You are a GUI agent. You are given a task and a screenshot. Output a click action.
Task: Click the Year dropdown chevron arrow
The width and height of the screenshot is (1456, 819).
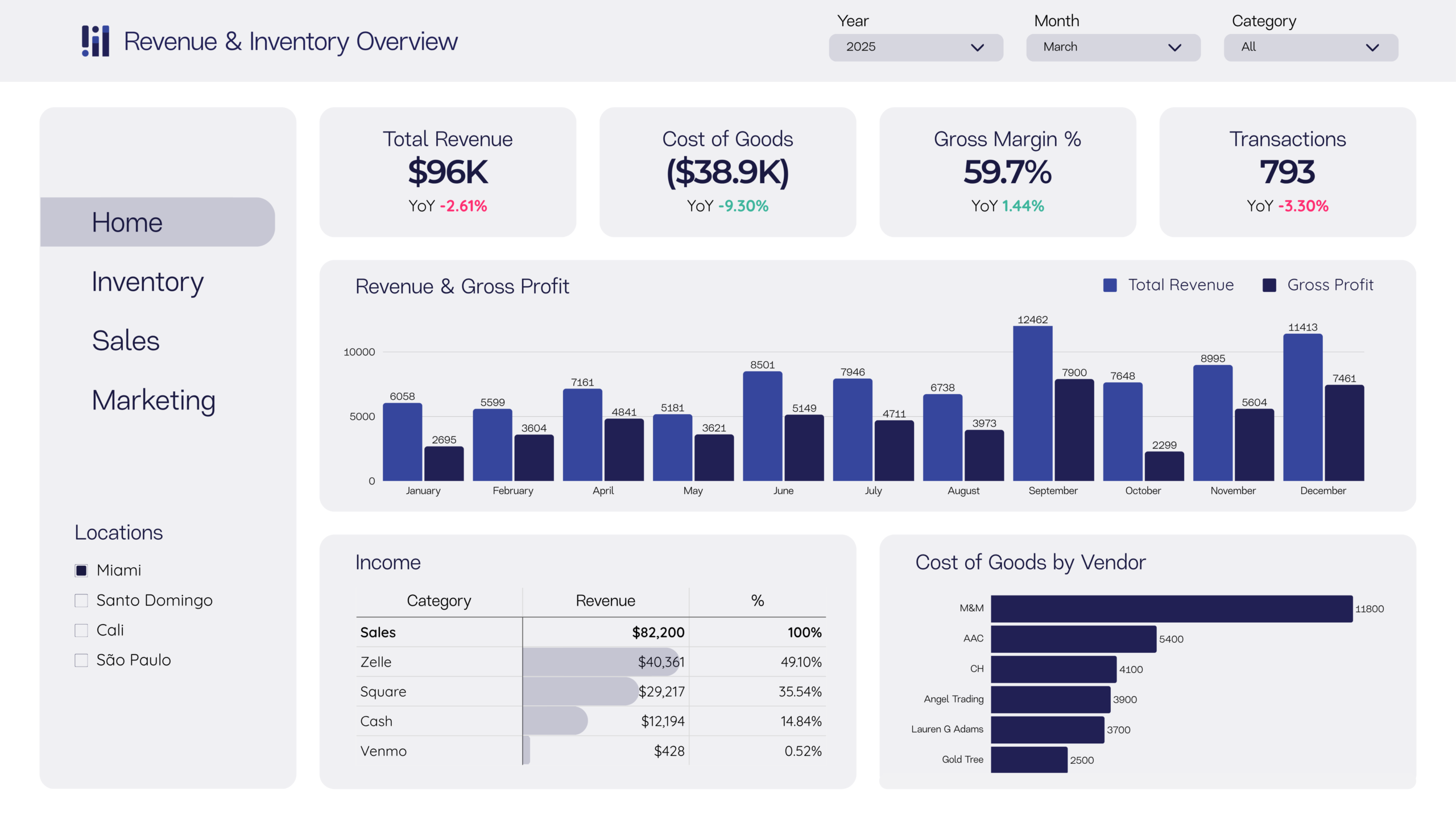click(x=977, y=48)
